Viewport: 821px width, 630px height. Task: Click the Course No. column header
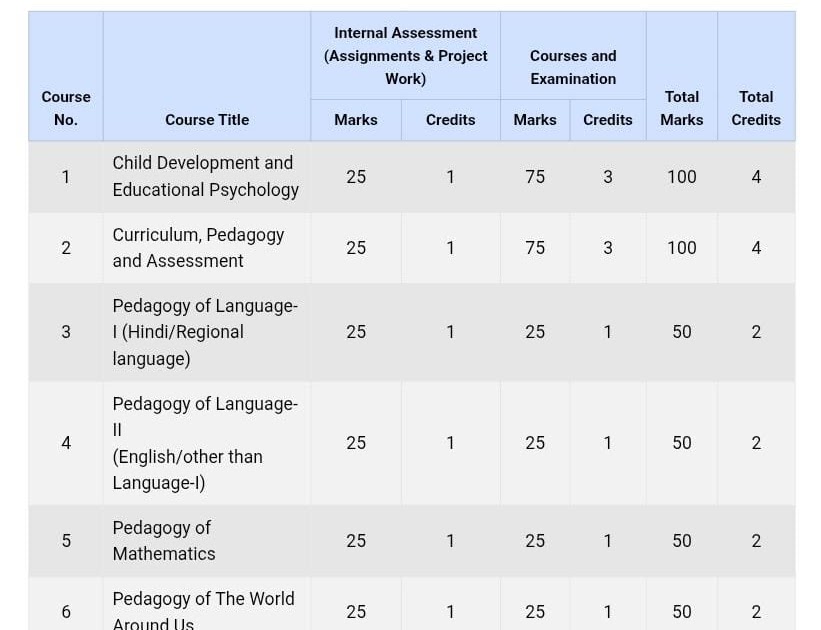point(66,108)
